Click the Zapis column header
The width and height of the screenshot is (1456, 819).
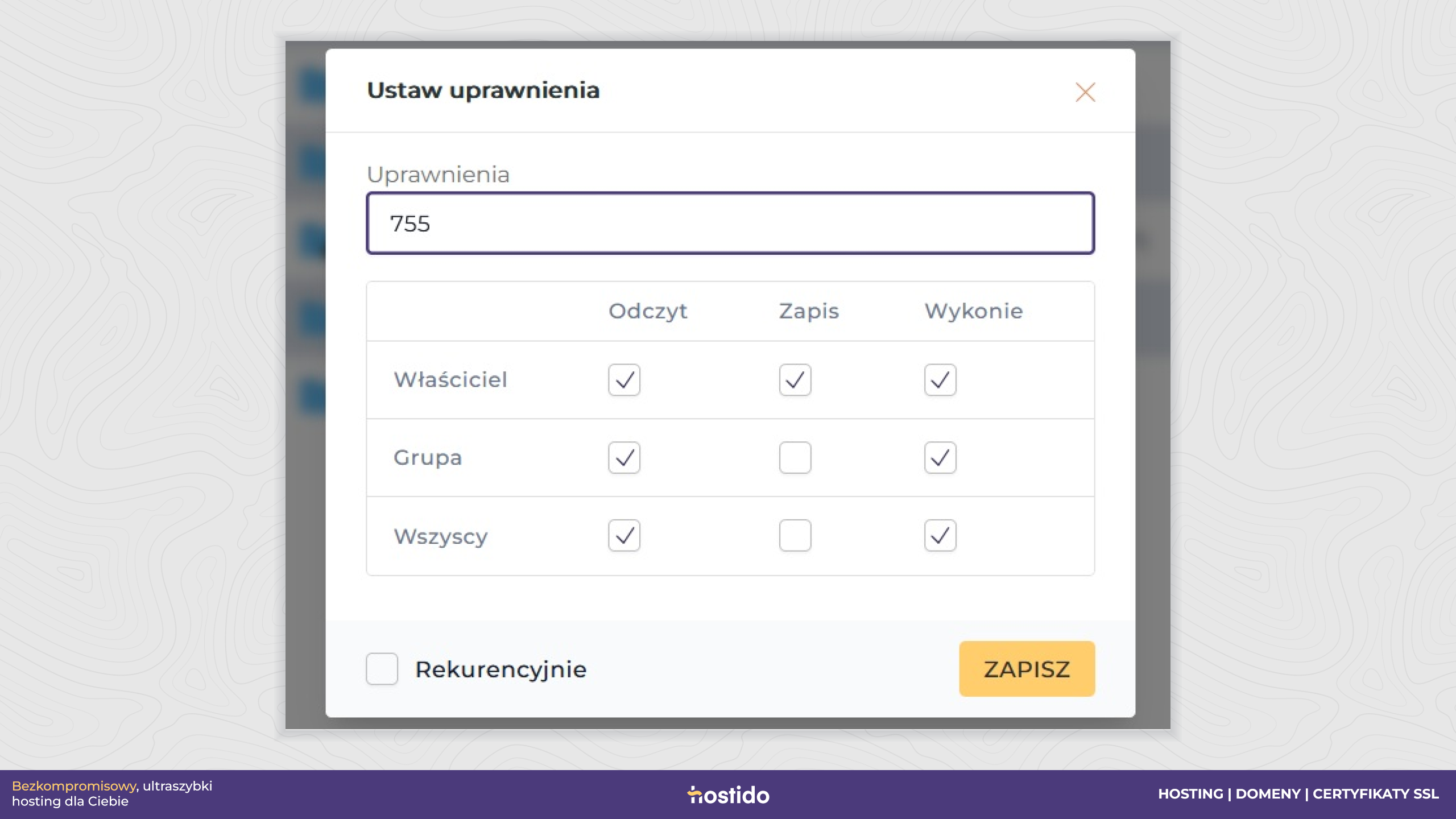(809, 311)
